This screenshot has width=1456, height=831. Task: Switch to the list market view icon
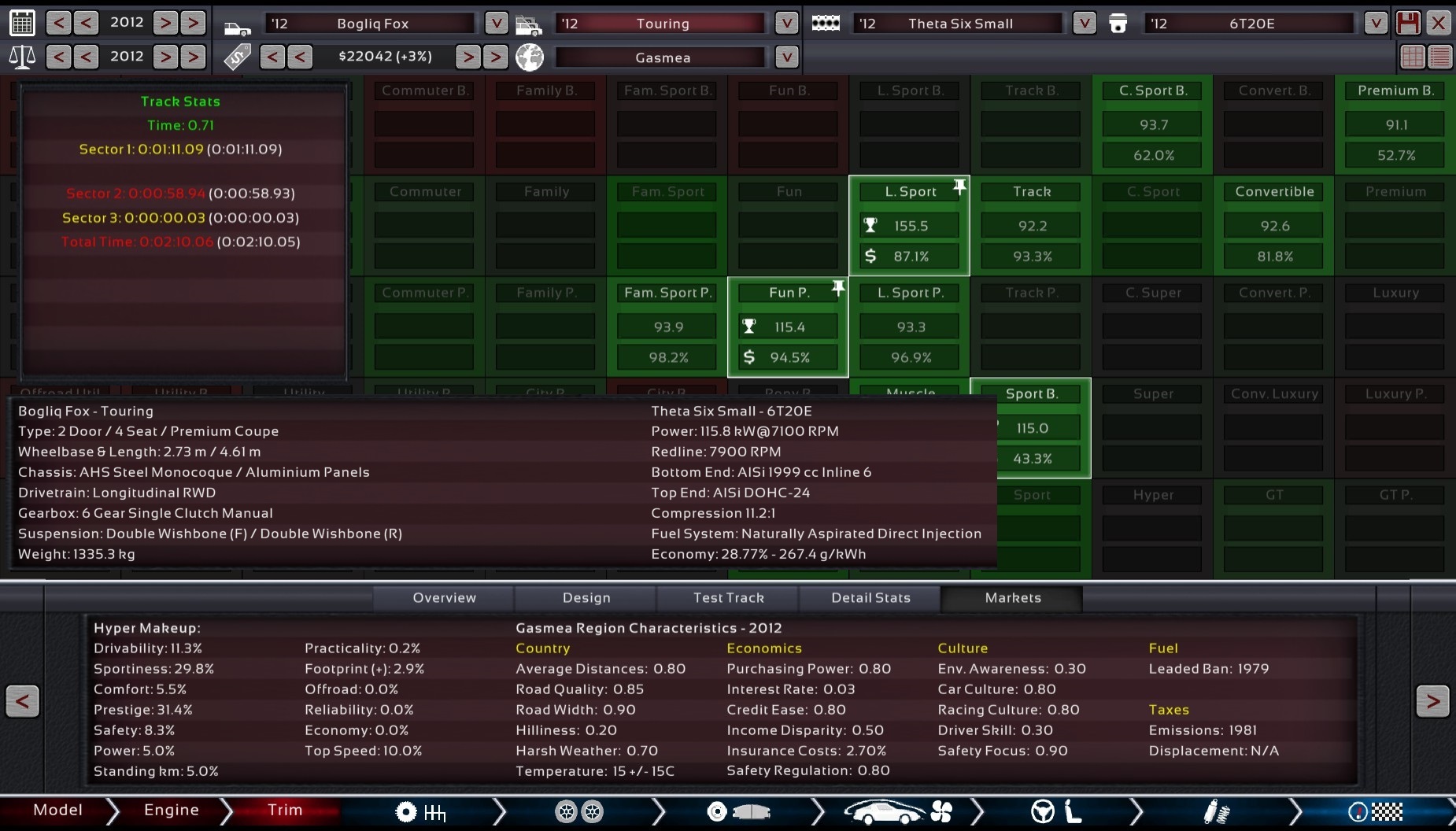tap(1439, 57)
